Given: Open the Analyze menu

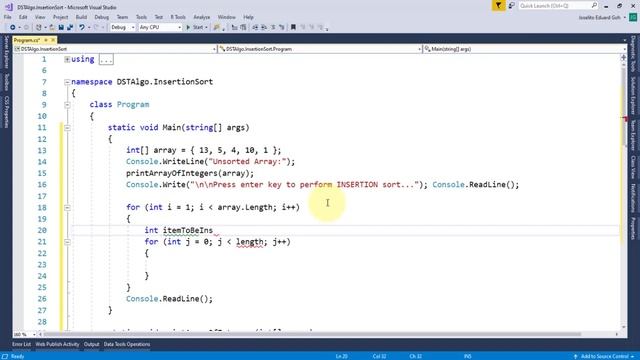Looking at the screenshot, I should tap(202, 17).
